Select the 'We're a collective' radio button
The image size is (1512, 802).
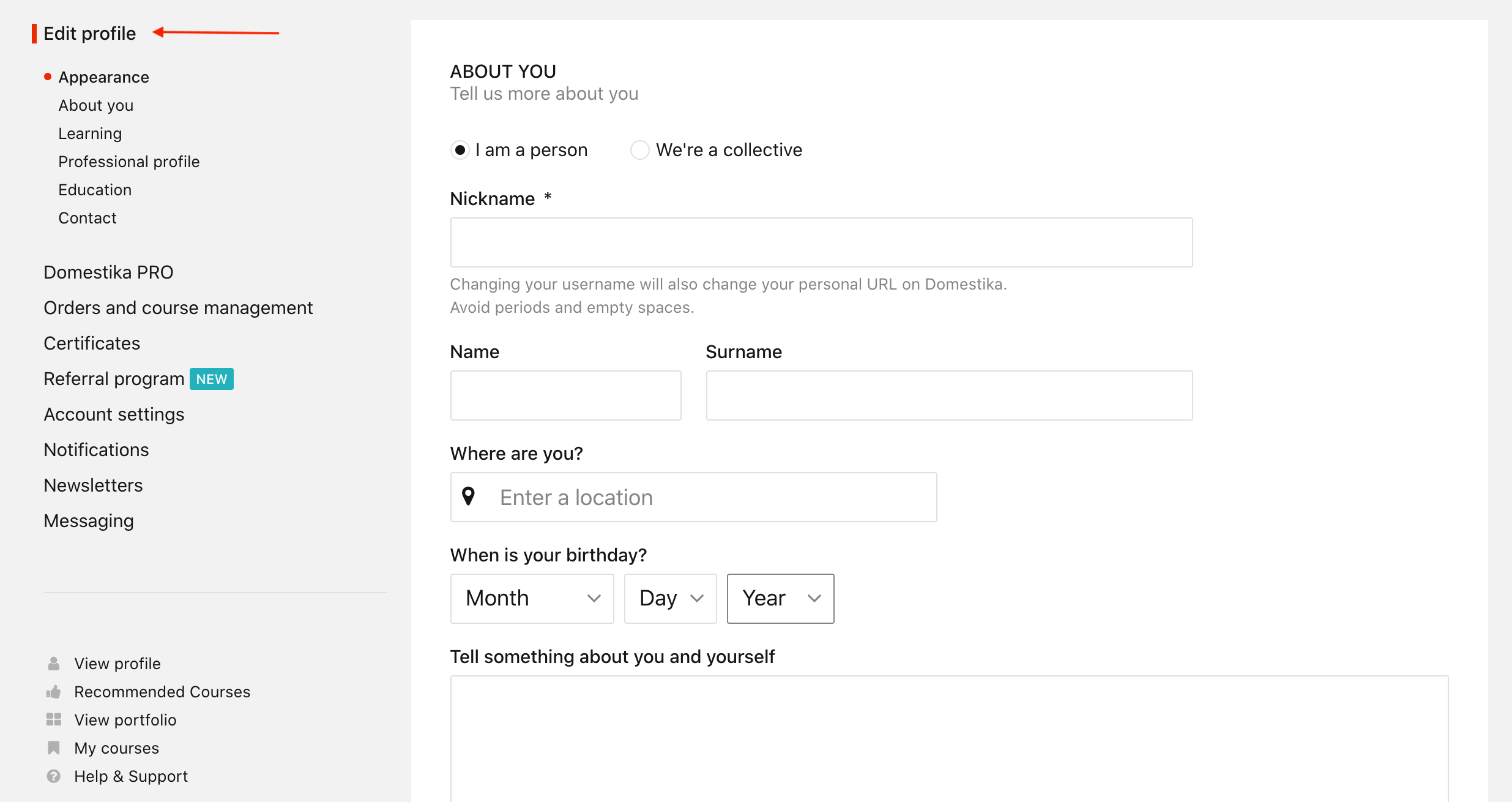(x=640, y=150)
